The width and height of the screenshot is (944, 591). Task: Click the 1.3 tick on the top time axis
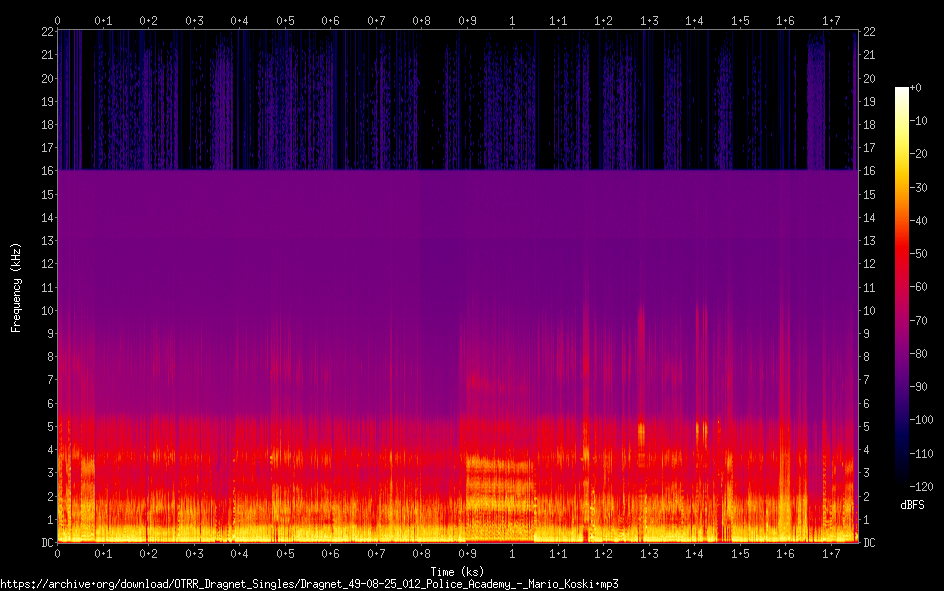pyautogui.click(x=649, y=20)
